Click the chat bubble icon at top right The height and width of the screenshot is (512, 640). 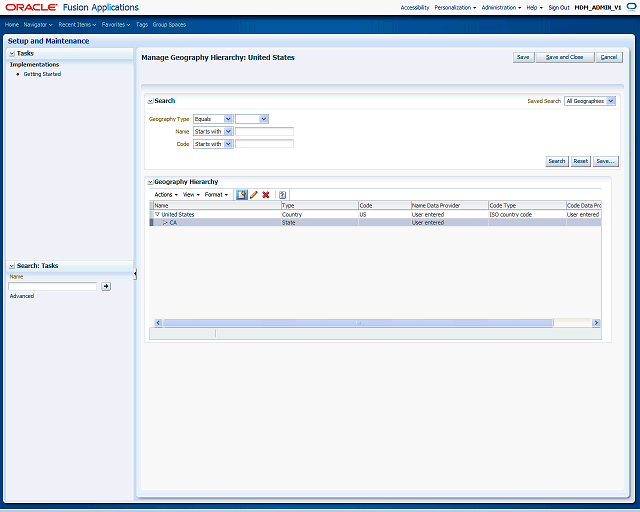coord(631,7)
